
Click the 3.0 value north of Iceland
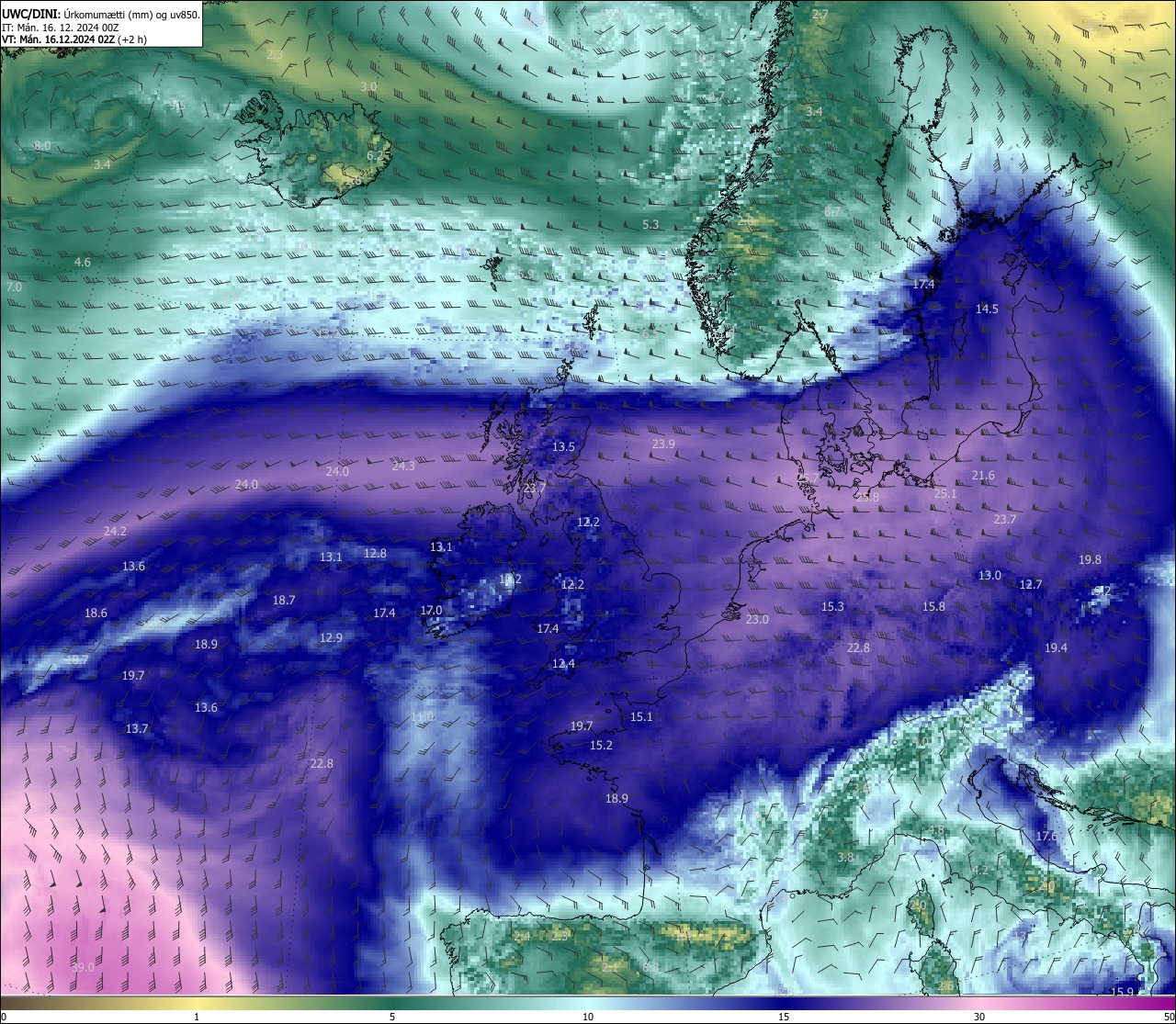[368, 87]
